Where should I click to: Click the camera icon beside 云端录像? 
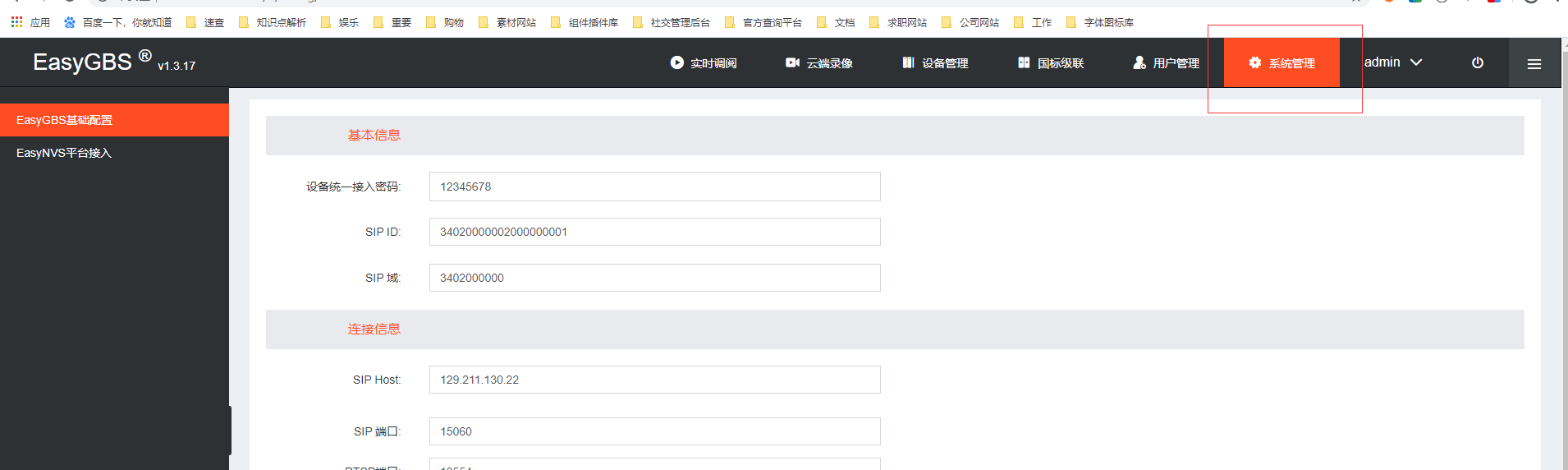click(792, 62)
